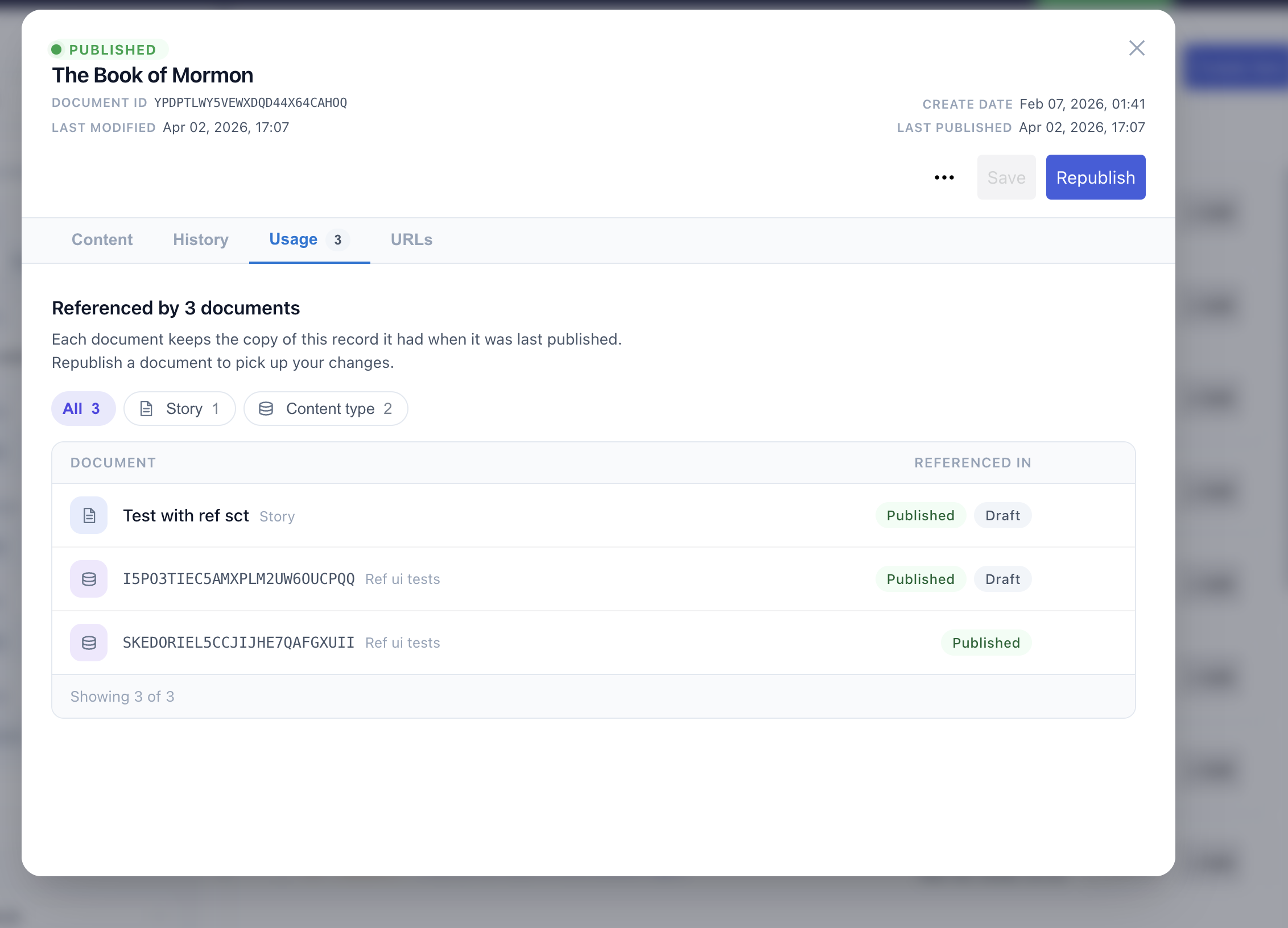Click the Create Date value Feb 07, 2026, 01:41

(1082, 104)
